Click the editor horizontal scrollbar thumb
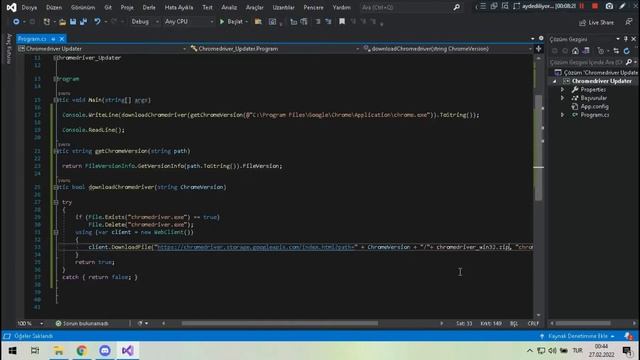Screen dimensions: 640x360 click(280, 323)
